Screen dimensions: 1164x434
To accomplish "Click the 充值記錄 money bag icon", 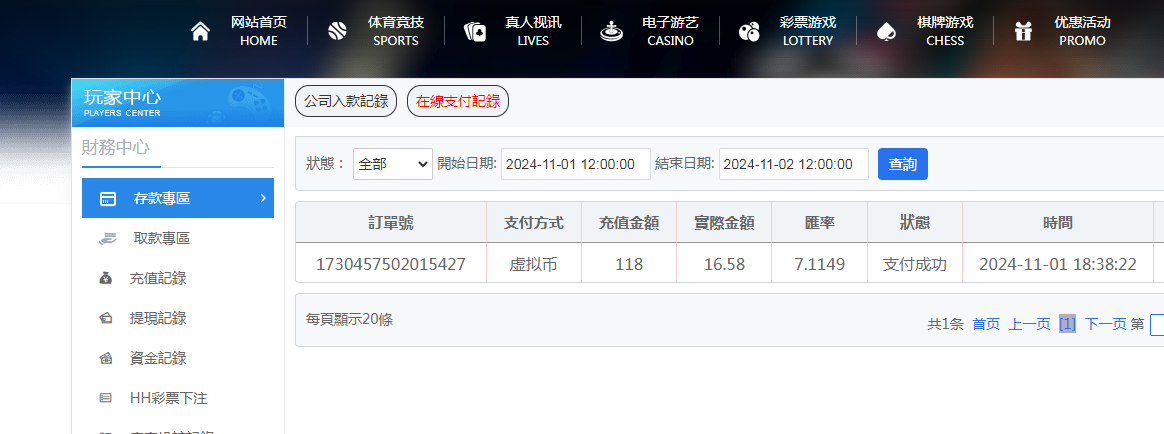I will (x=106, y=278).
